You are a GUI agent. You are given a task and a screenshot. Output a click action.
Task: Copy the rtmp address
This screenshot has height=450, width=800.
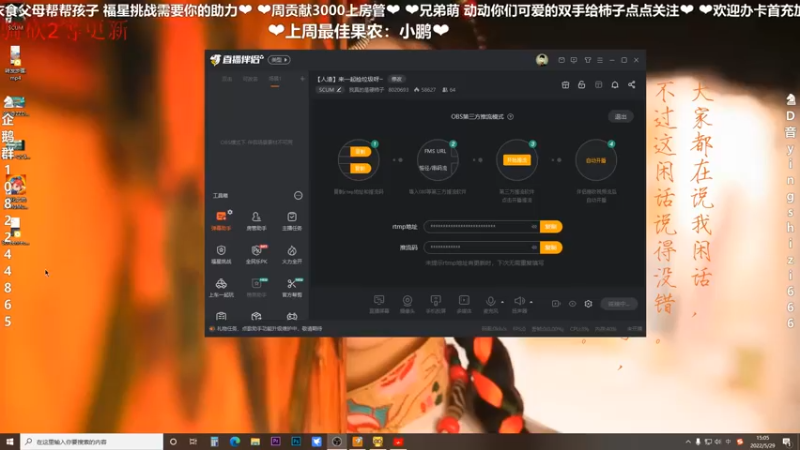551,227
